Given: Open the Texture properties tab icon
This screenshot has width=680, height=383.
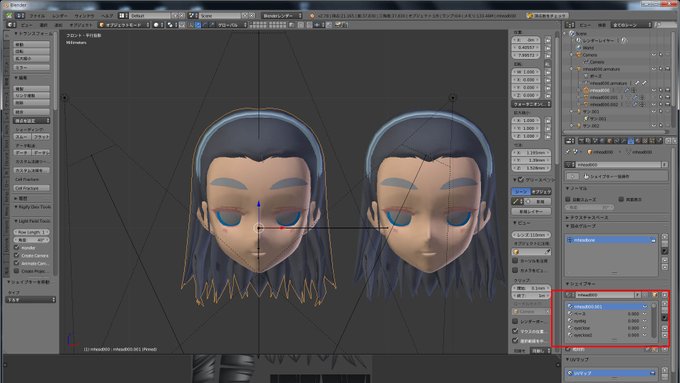Looking at the screenshot, I should pyautogui.click(x=645, y=141).
